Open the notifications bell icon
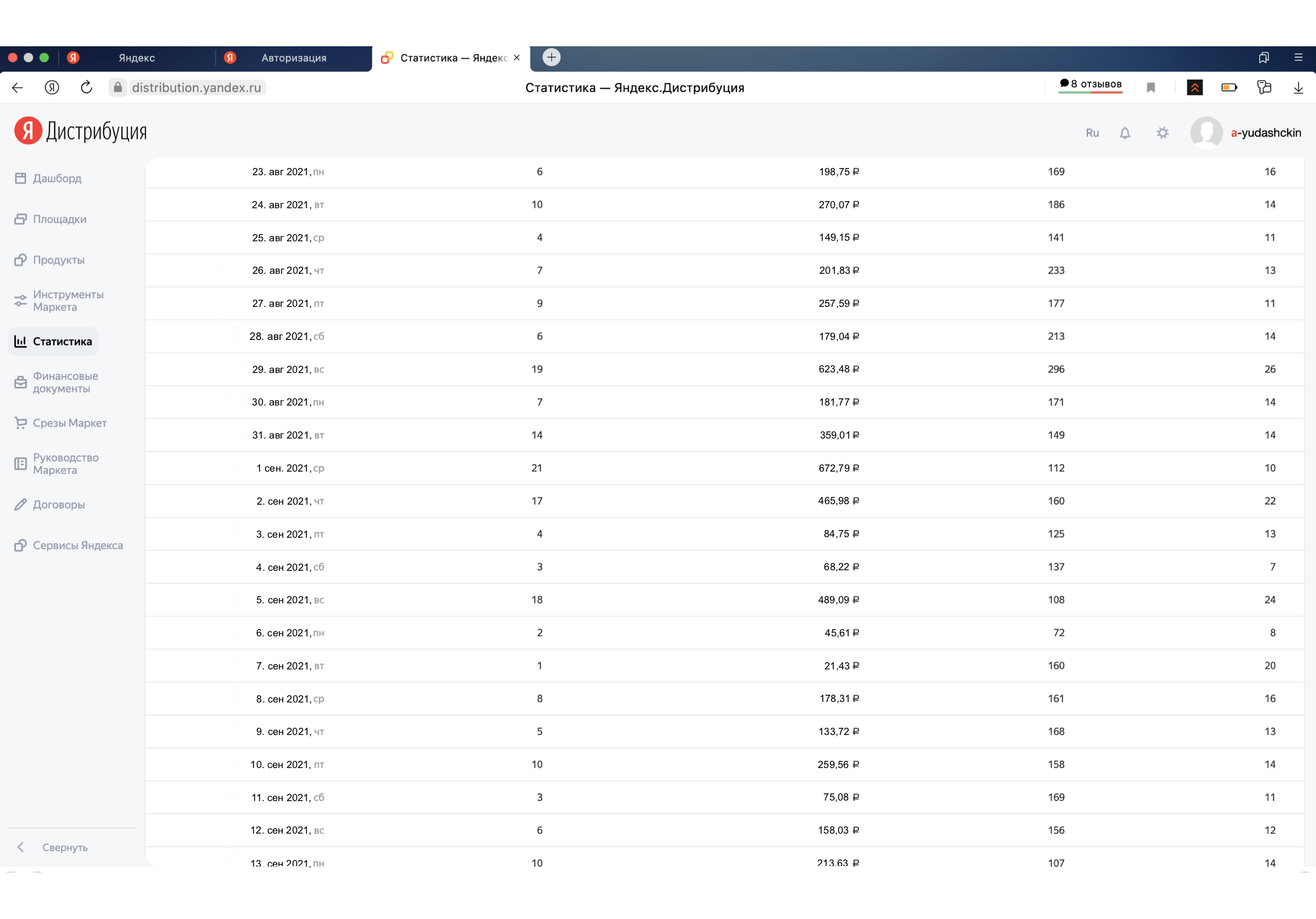The width and height of the screenshot is (1316, 919). point(1125,133)
